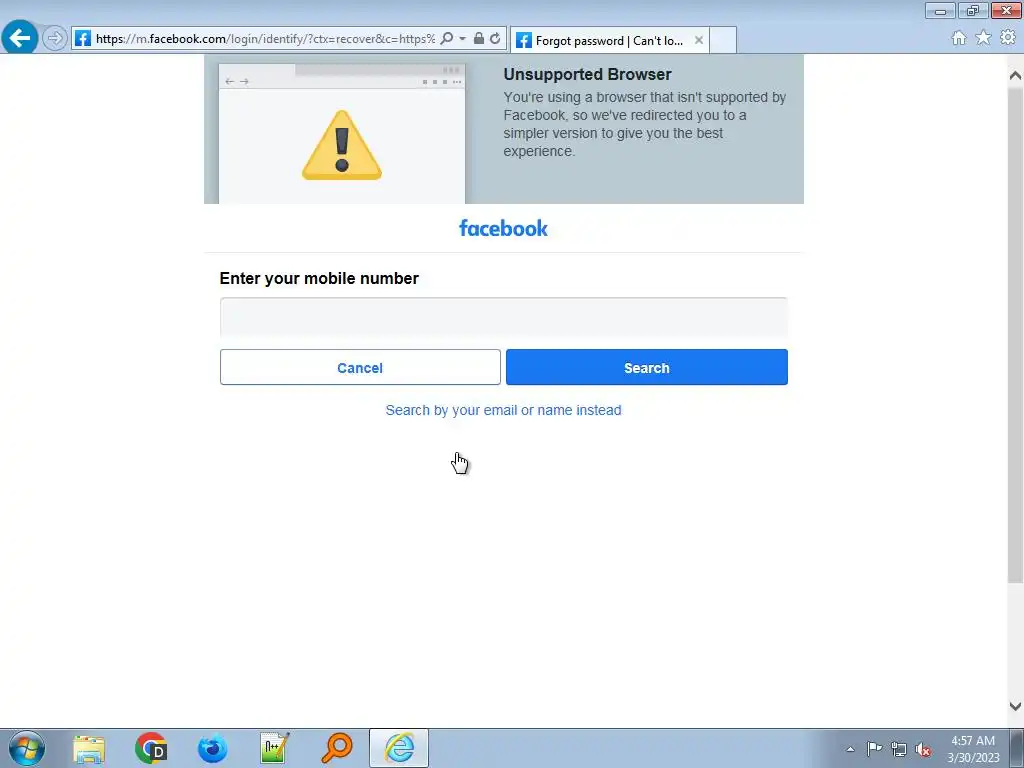Open the Action Center flag icon

874,748
